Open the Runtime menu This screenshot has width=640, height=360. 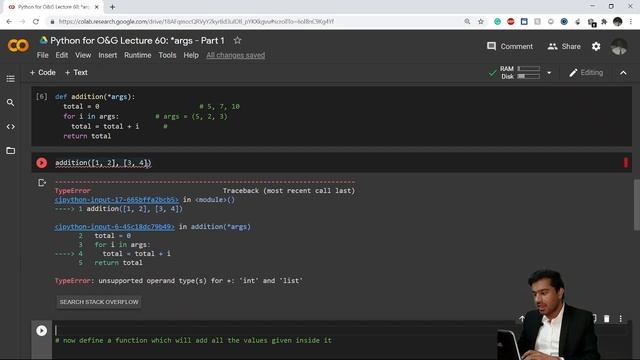[x=138, y=55]
